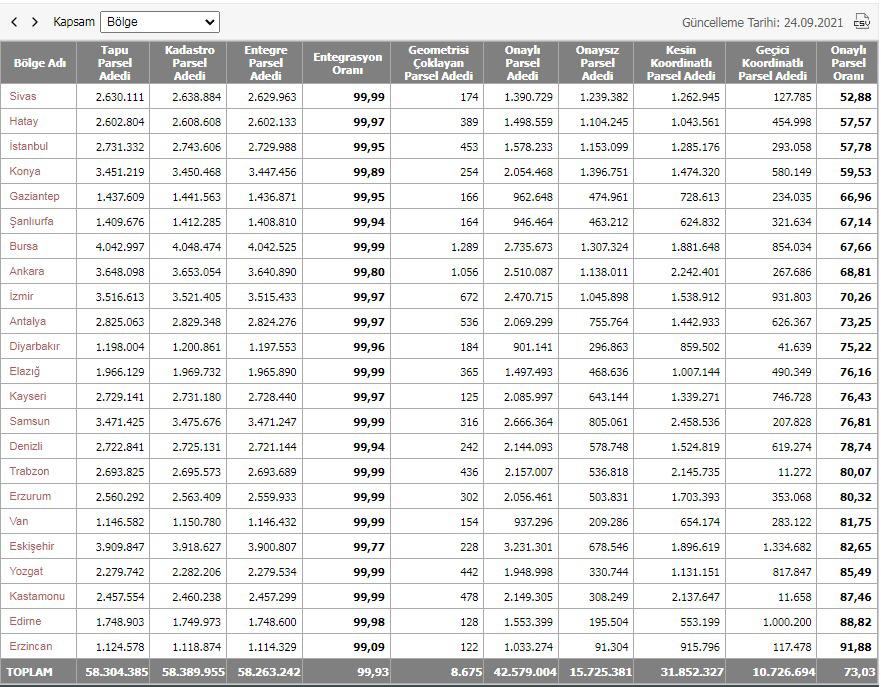This screenshot has width=881, height=687.
Task: Open the Hatay region link
Action: 24,121
